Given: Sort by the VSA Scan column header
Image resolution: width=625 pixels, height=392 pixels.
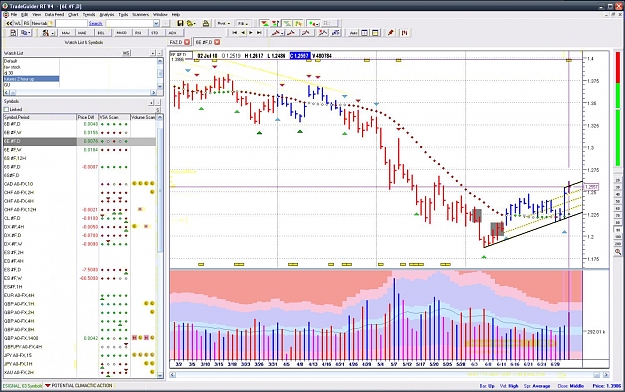Looking at the screenshot, I should 114,117.
